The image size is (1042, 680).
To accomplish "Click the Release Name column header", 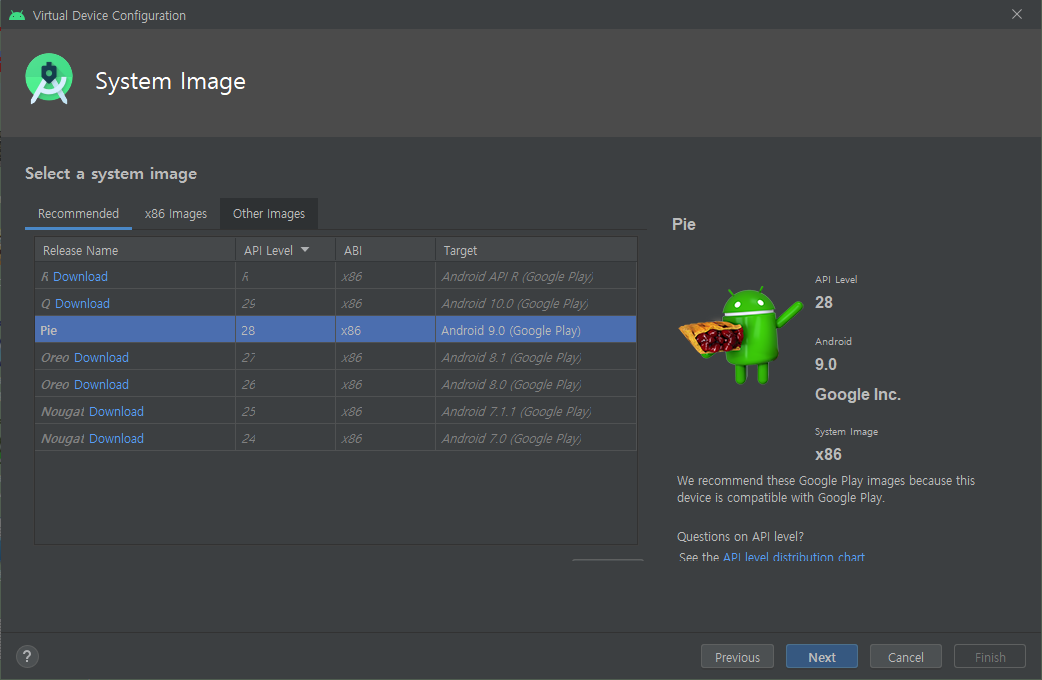I will (135, 250).
